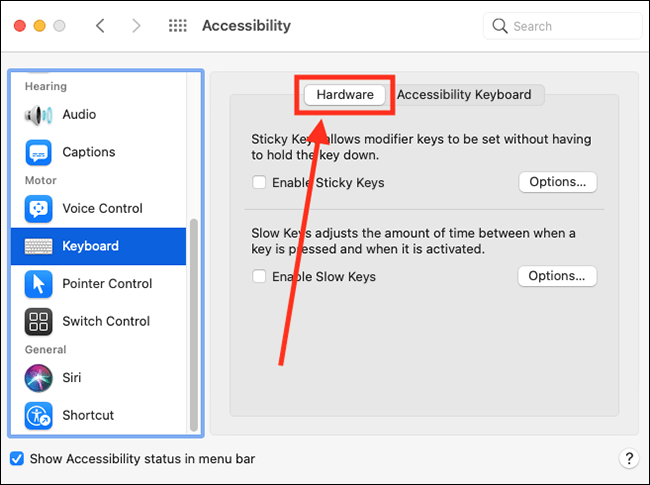Go forward with the right chevron
This screenshot has height=485, width=650.
[x=136, y=26]
